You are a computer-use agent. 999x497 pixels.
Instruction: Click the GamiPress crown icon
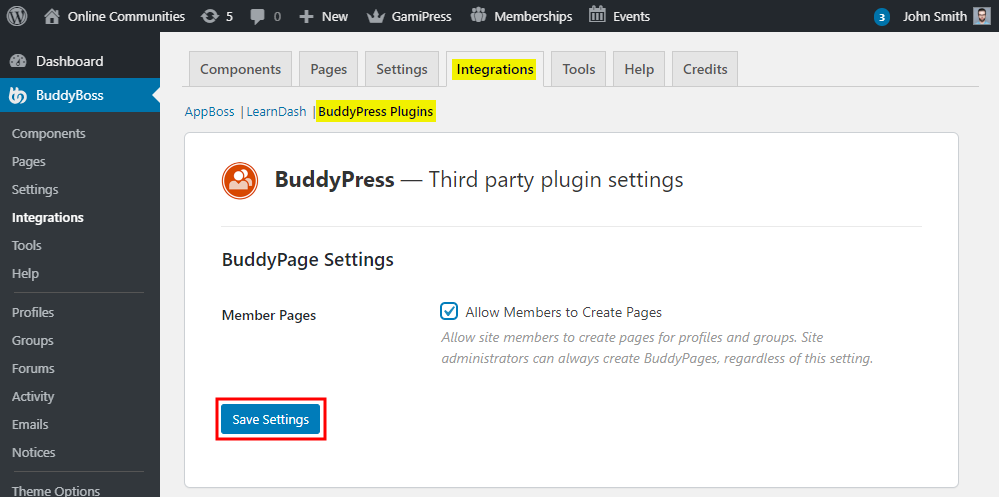376,16
